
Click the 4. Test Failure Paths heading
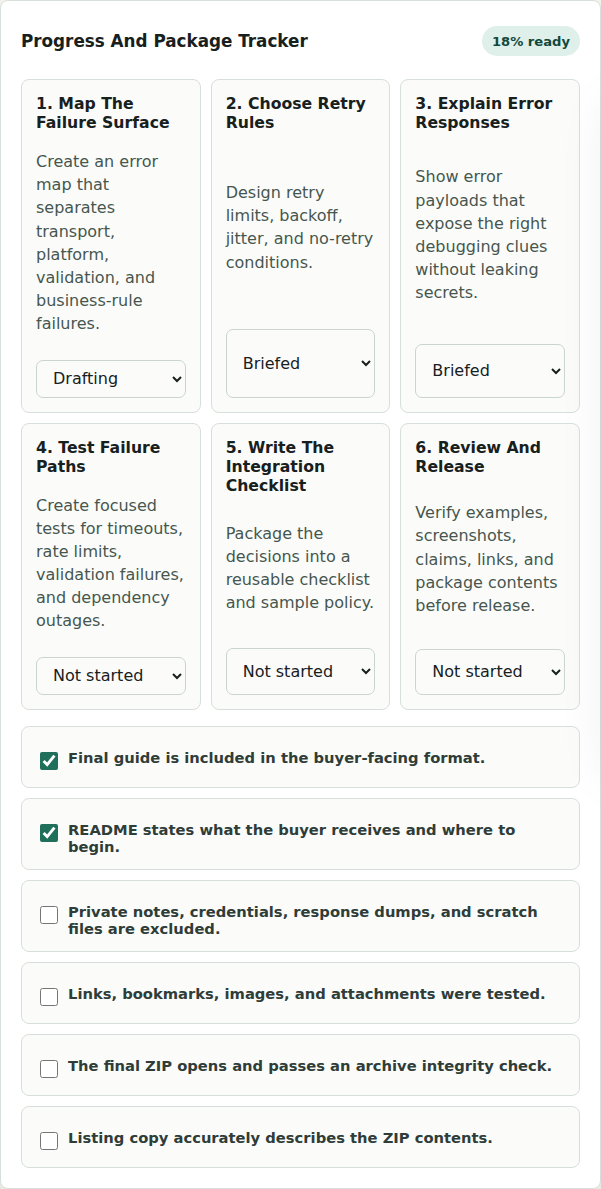coord(99,456)
